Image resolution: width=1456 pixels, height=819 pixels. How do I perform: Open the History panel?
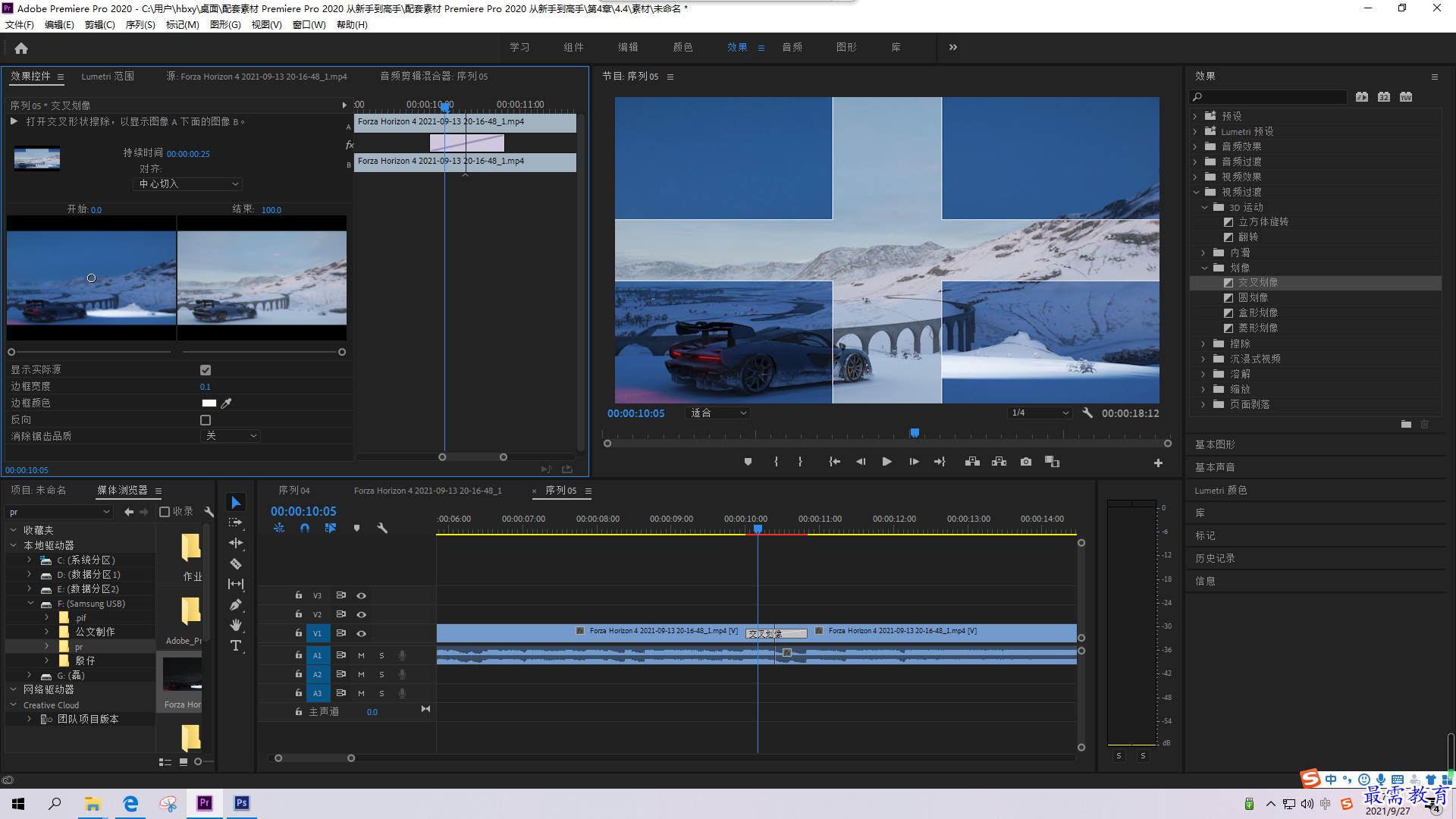coord(1215,559)
